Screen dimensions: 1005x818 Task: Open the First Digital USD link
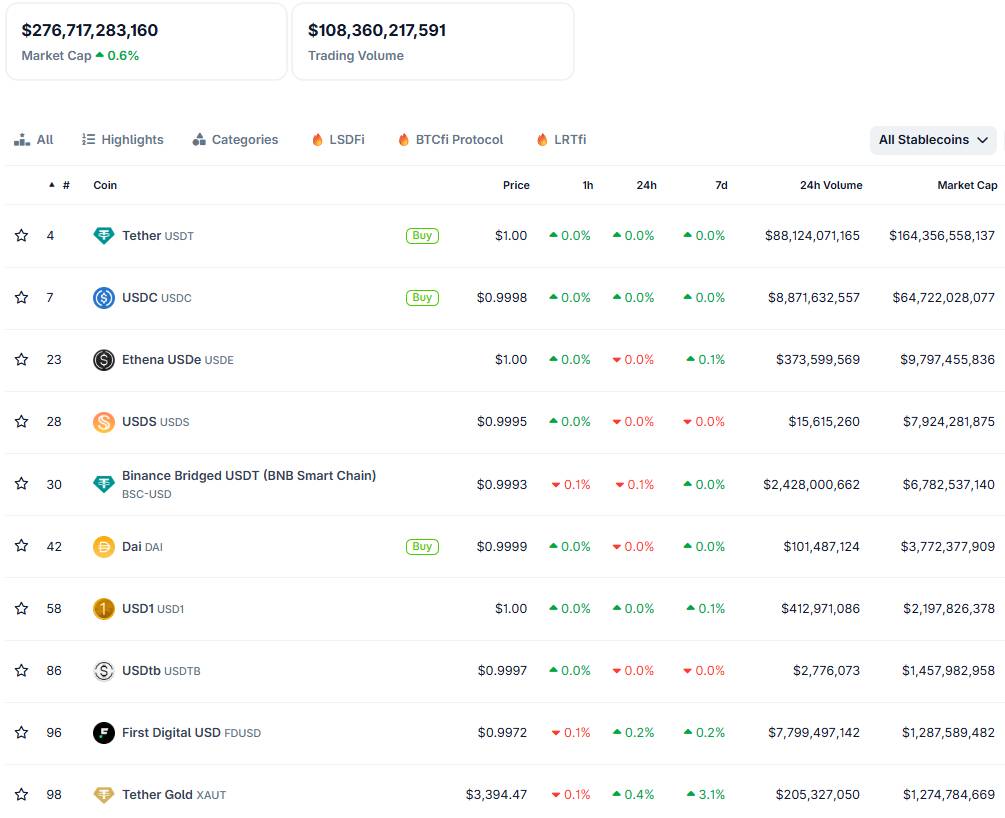(x=191, y=732)
